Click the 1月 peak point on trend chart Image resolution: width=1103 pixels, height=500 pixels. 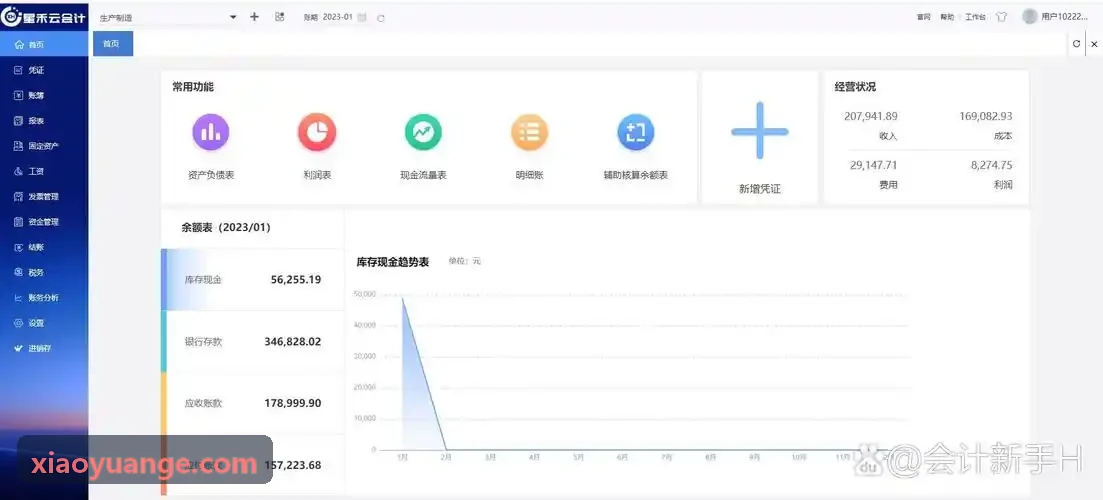(x=402, y=297)
